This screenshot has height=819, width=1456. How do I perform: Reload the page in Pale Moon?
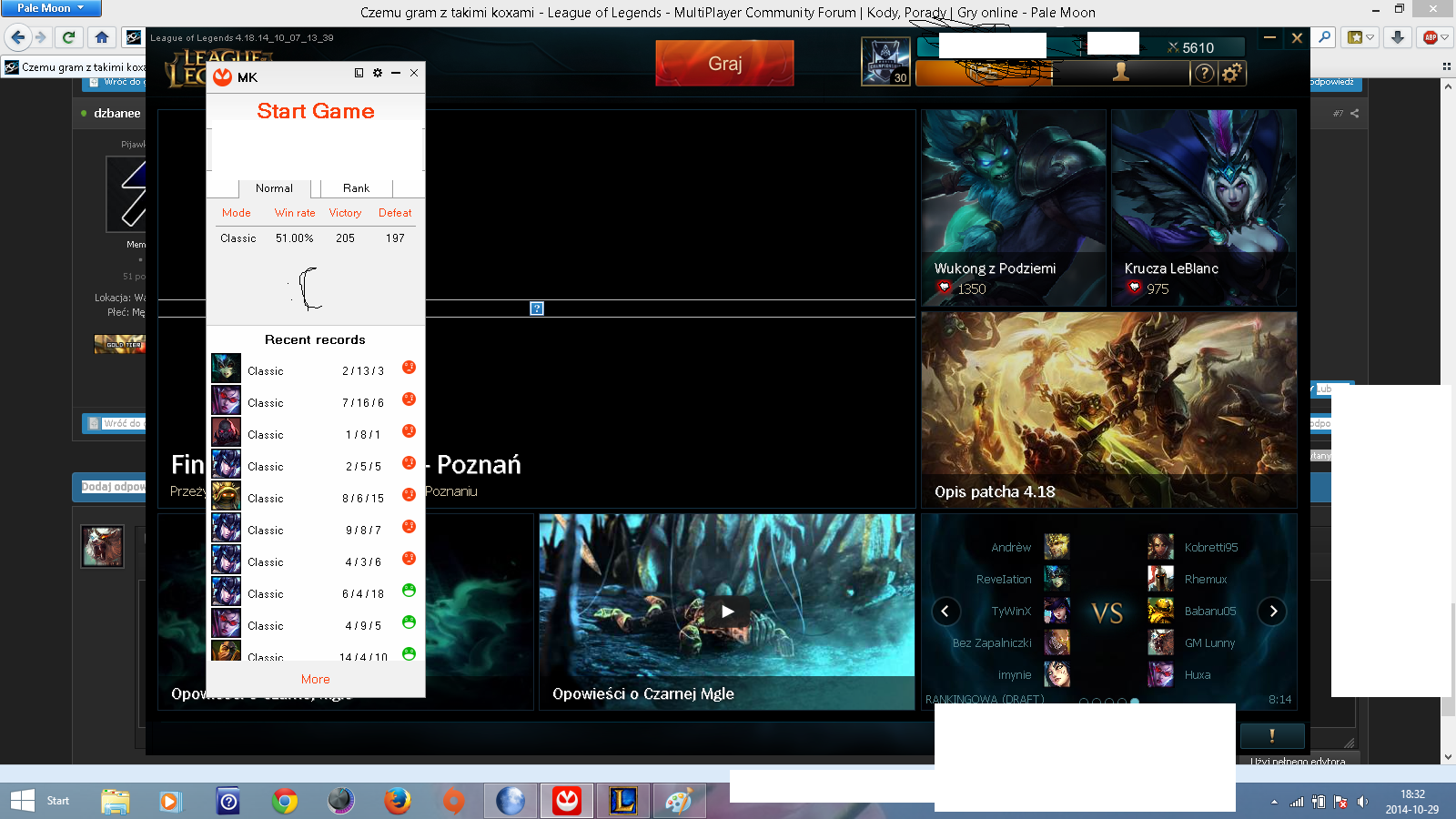point(68,37)
